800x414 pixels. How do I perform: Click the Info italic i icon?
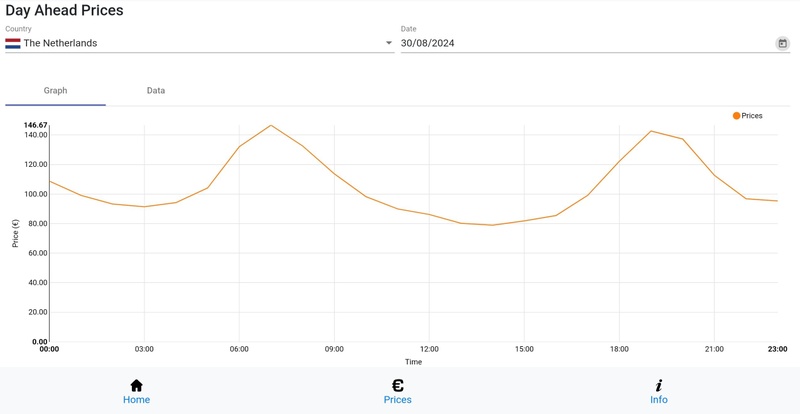click(659, 385)
